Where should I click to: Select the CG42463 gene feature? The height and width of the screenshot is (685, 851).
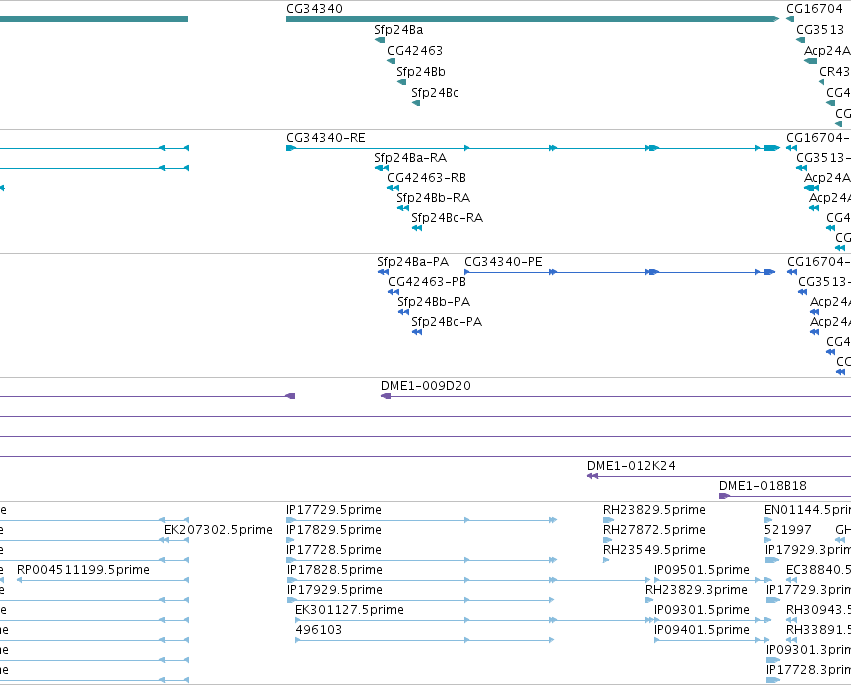tap(391, 61)
